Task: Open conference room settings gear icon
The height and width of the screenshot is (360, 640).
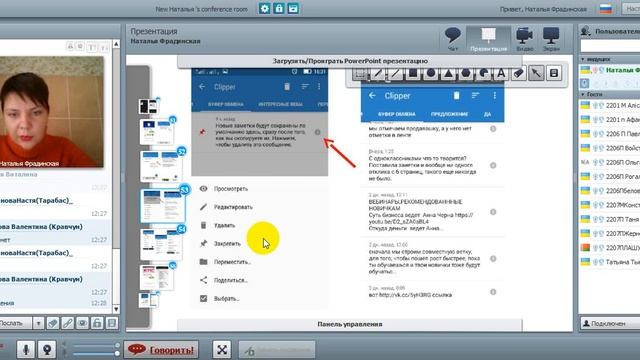Action: tap(264, 8)
